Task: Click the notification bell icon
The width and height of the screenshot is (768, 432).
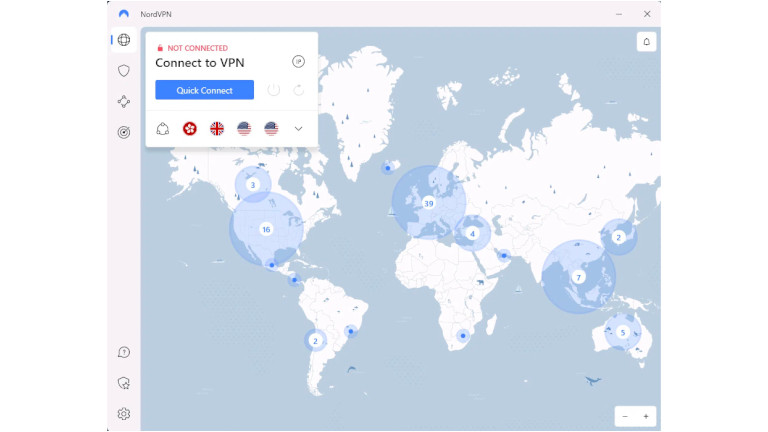Action: 647,42
